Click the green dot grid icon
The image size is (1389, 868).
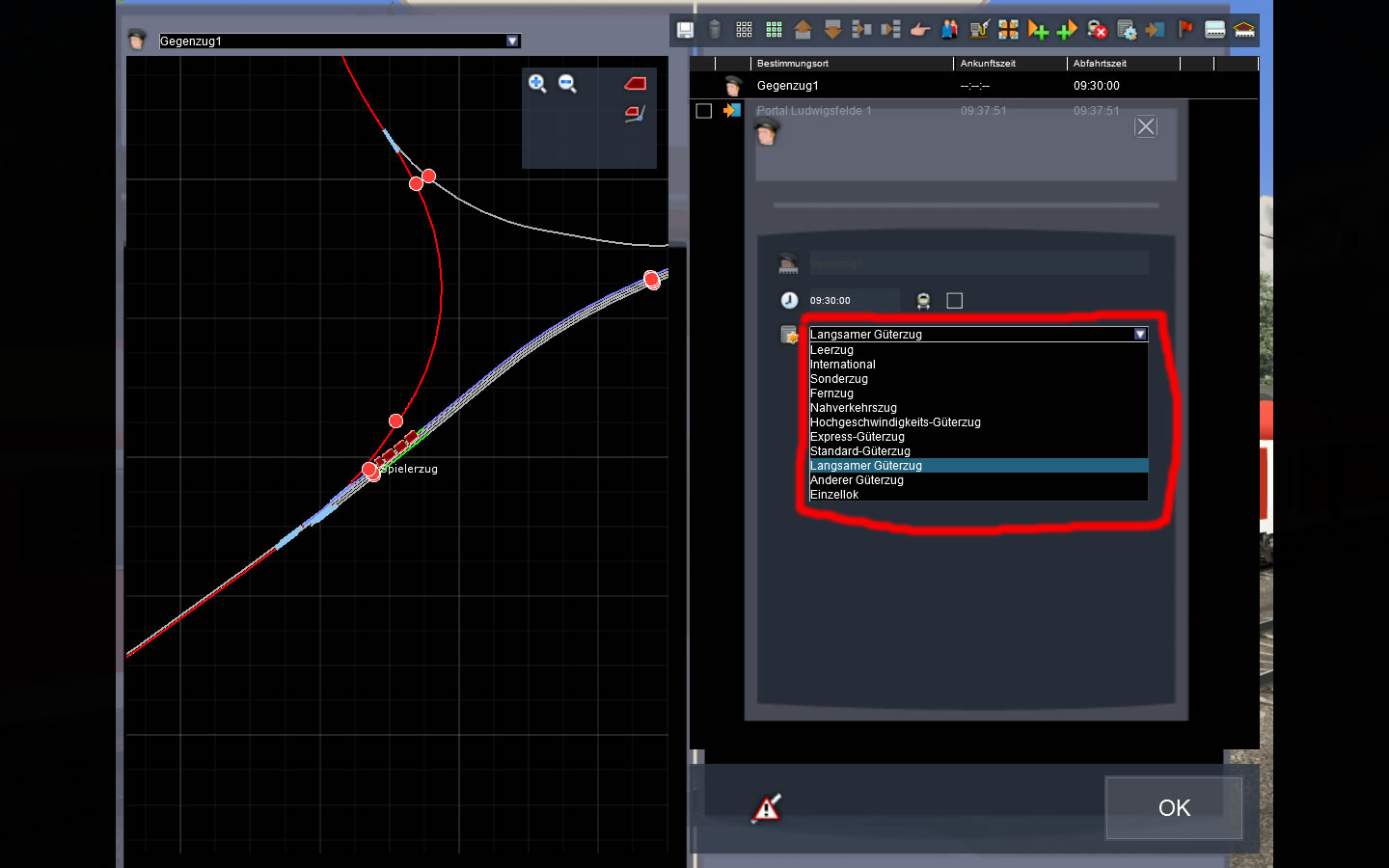click(x=774, y=30)
